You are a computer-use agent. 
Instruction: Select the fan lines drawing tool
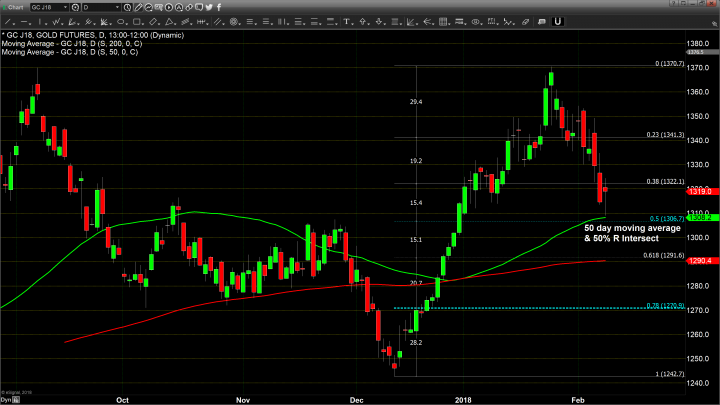pos(104,22)
